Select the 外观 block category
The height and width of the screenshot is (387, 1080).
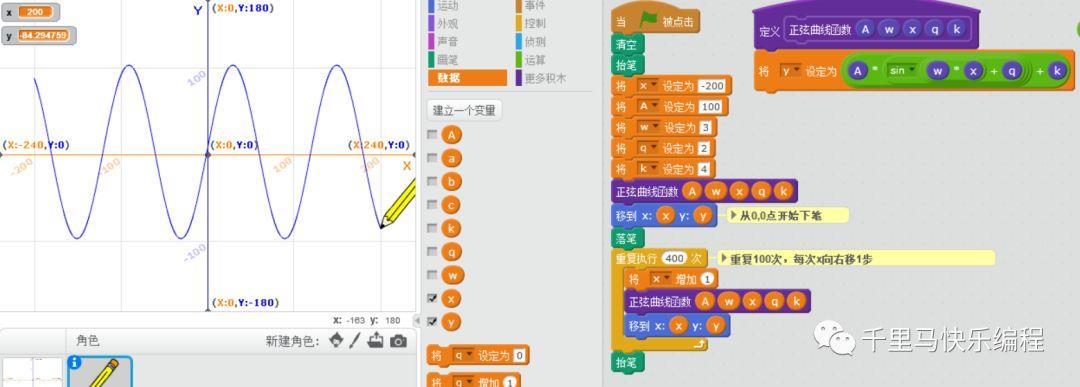tap(447, 23)
